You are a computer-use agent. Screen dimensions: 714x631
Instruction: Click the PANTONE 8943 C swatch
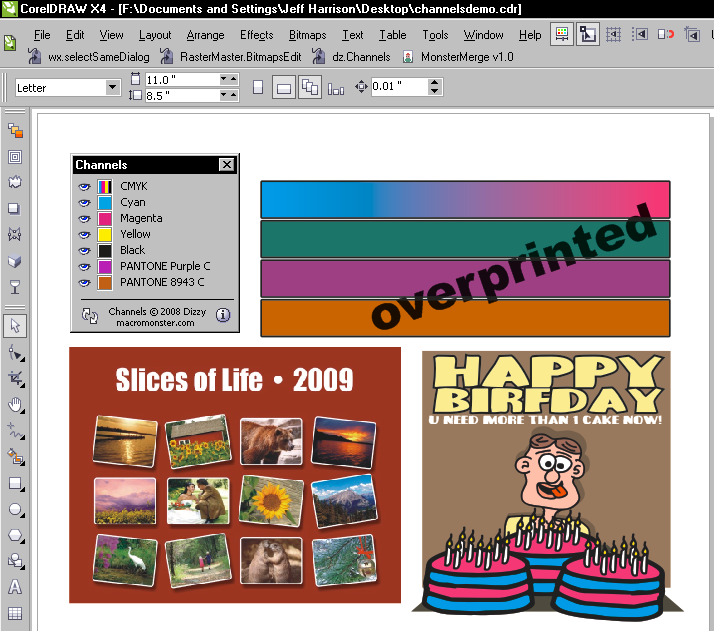coord(105,283)
